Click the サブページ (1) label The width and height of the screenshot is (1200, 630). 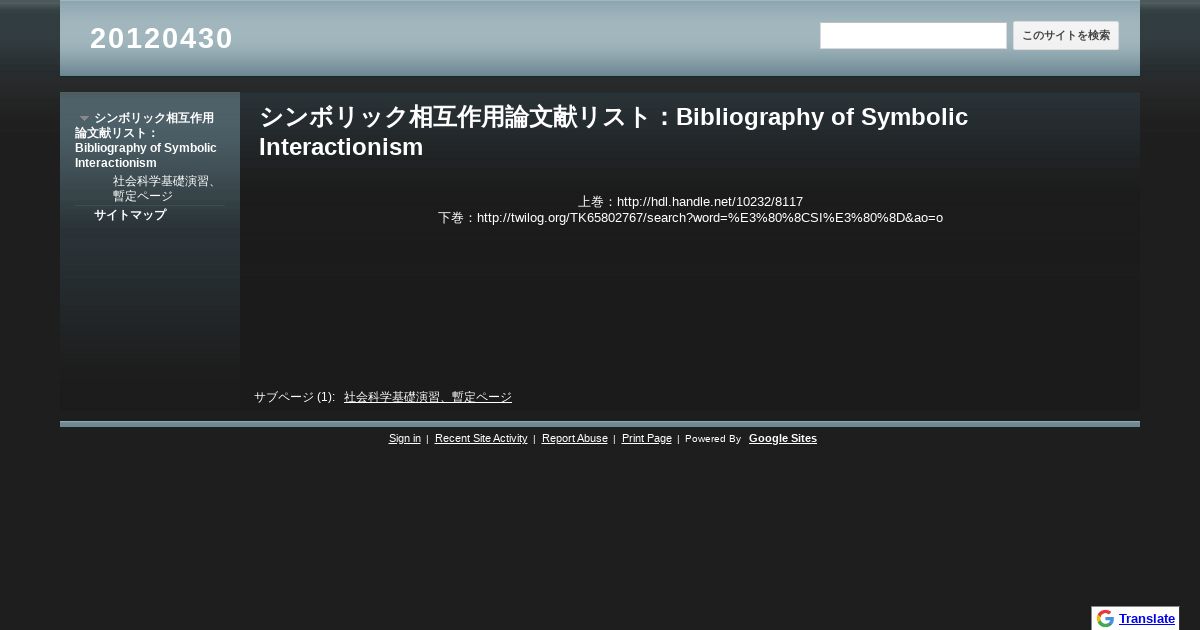coord(294,397)
